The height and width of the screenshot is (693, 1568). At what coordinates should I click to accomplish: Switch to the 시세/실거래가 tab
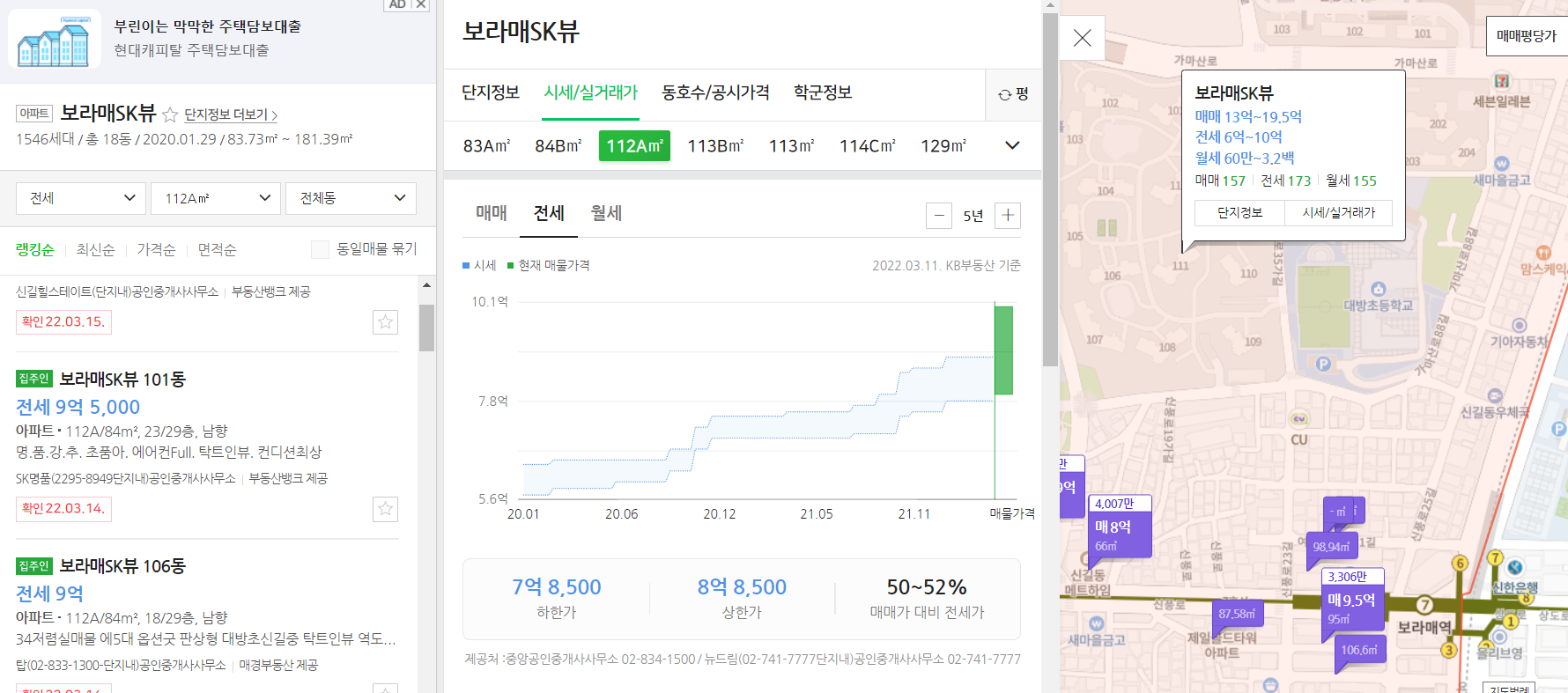tap(590, 92)
